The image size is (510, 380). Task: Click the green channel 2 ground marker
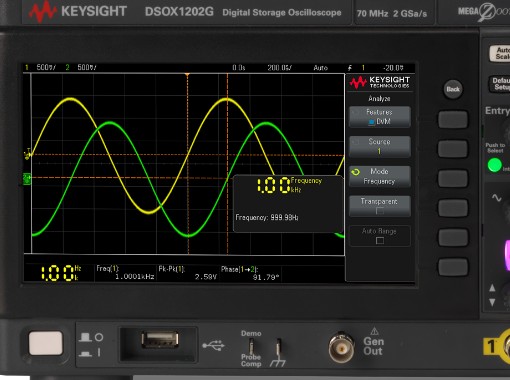(x=27, y=179)
